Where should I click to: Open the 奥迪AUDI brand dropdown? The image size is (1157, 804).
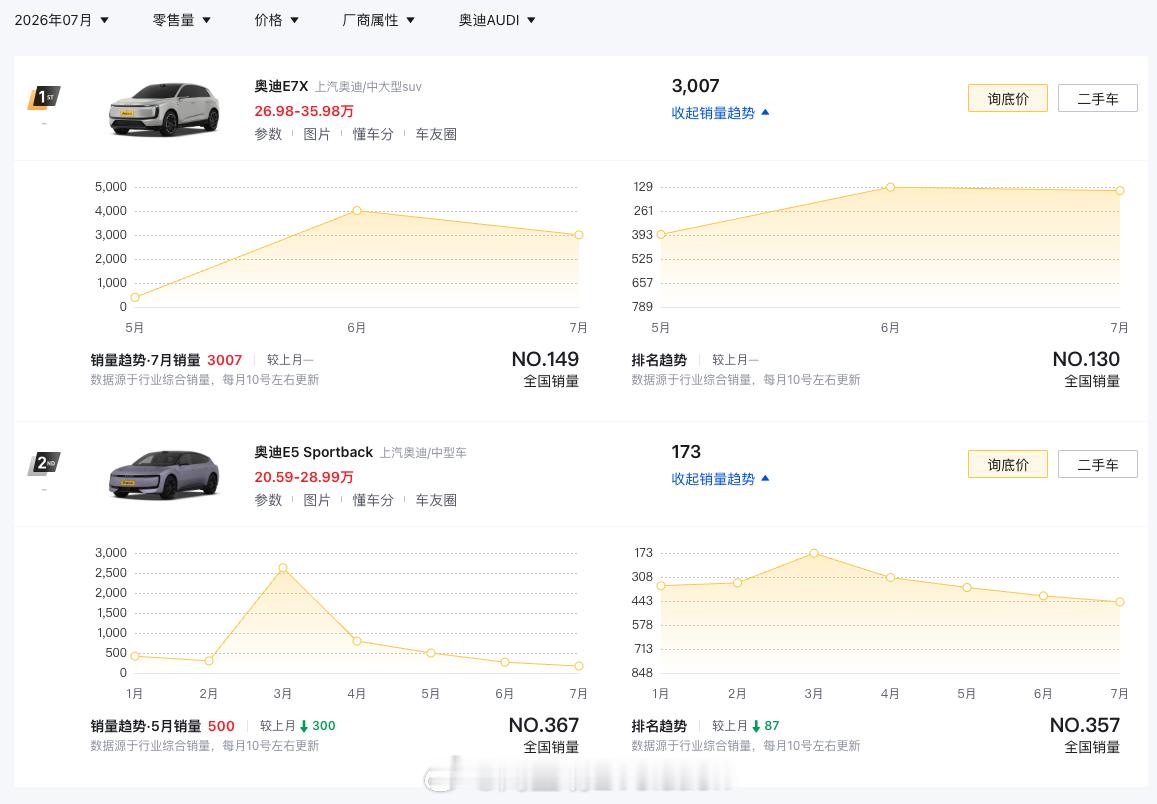(497, 21)
